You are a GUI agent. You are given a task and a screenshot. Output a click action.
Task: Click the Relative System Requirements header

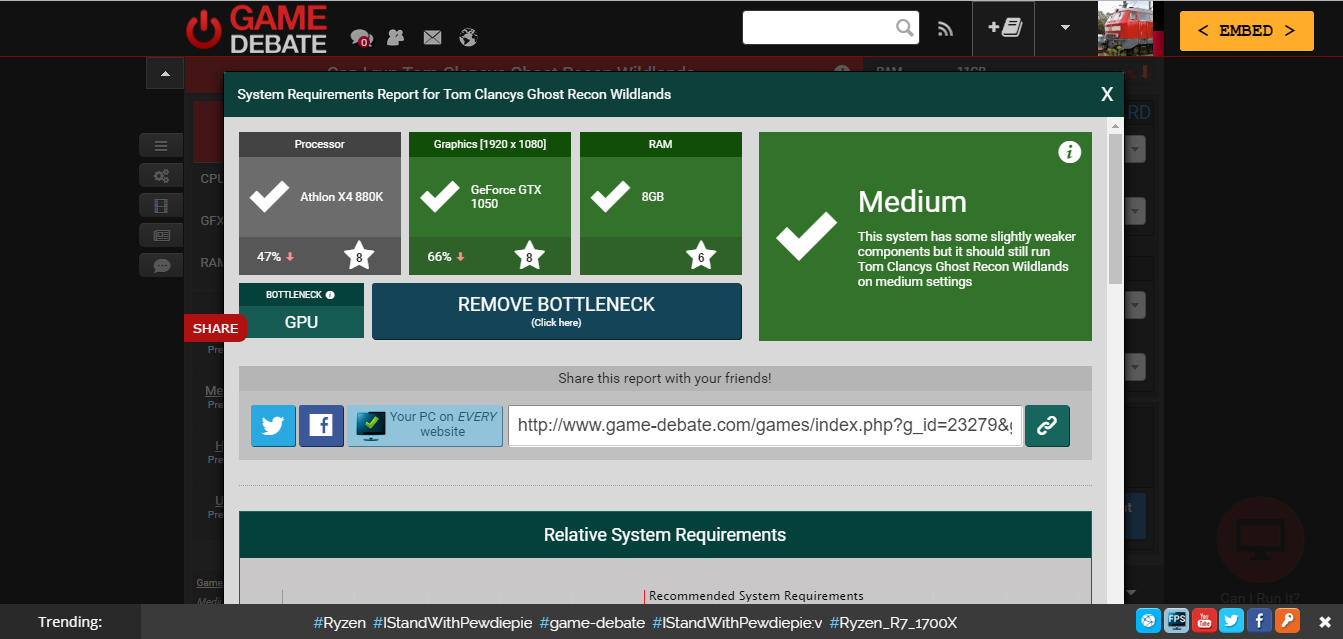[x=665, y=535]
